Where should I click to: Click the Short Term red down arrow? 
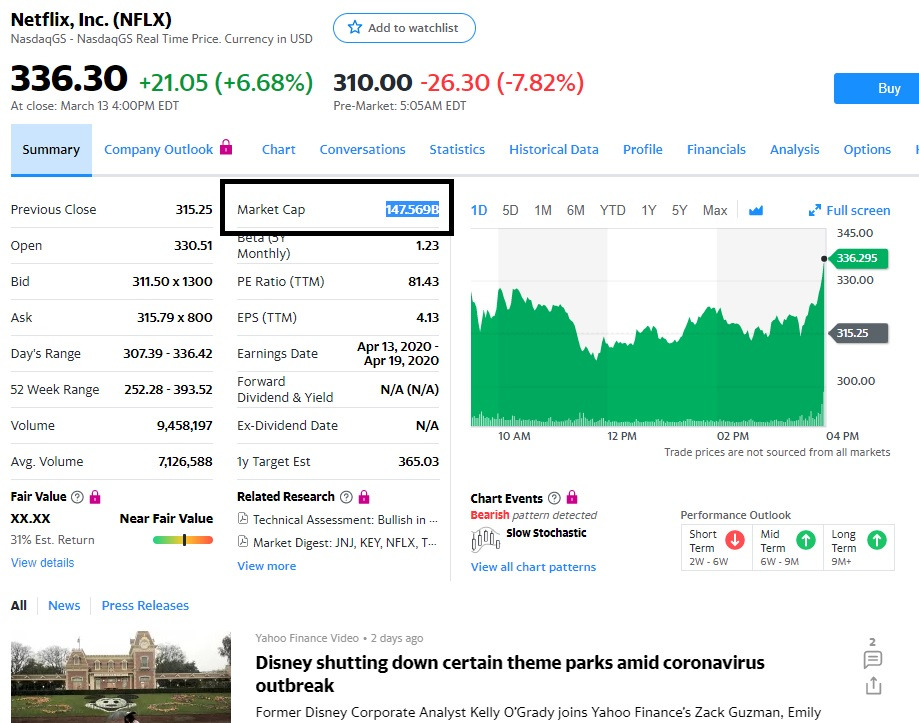point(735,540)
